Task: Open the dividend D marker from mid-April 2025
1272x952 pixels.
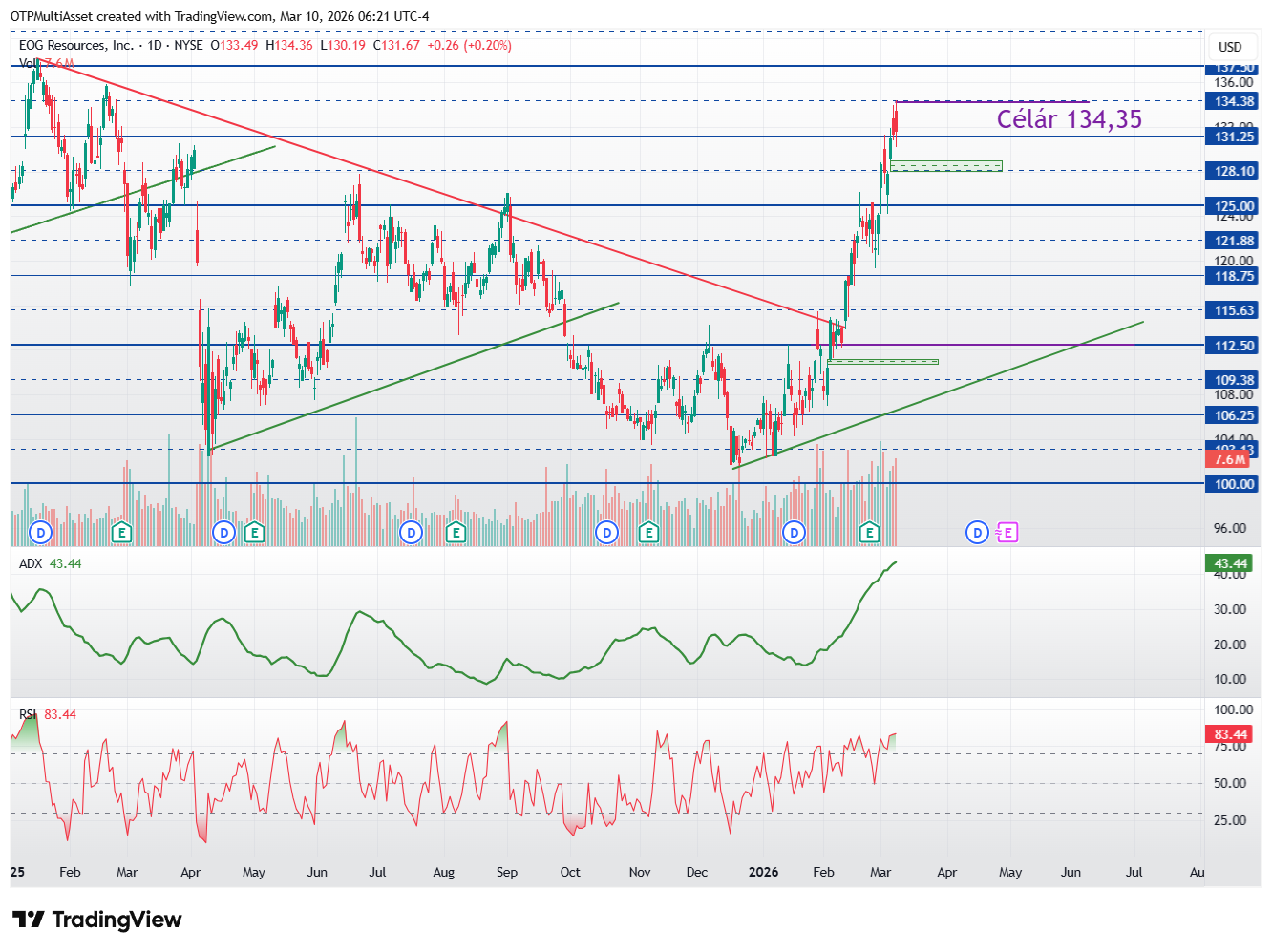Action: (x=223, y=533)
